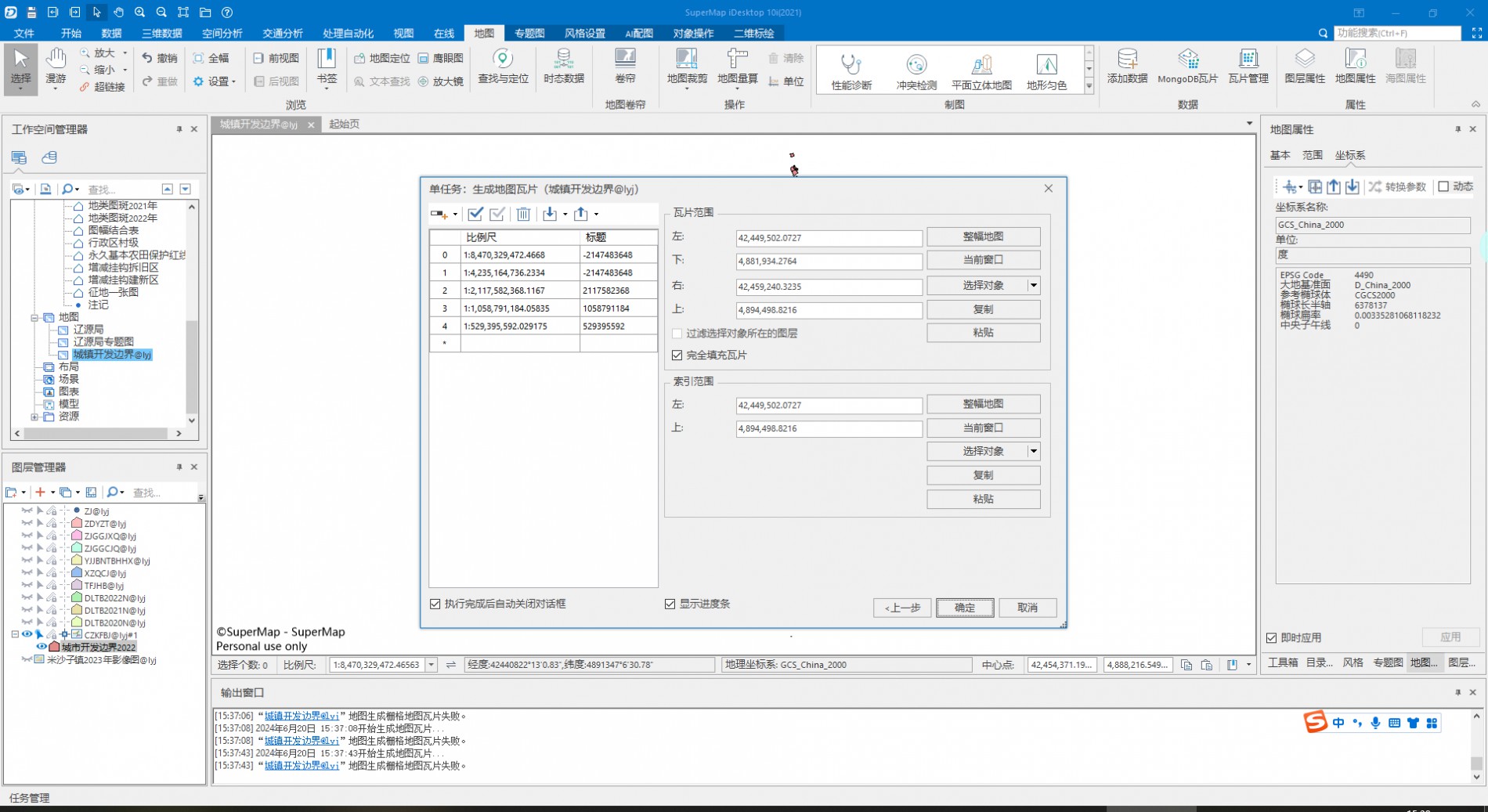This screenshot has height=812, width=1488.
Task: Click the 鹰眼图 overview map icon
Action: point(440,58)
